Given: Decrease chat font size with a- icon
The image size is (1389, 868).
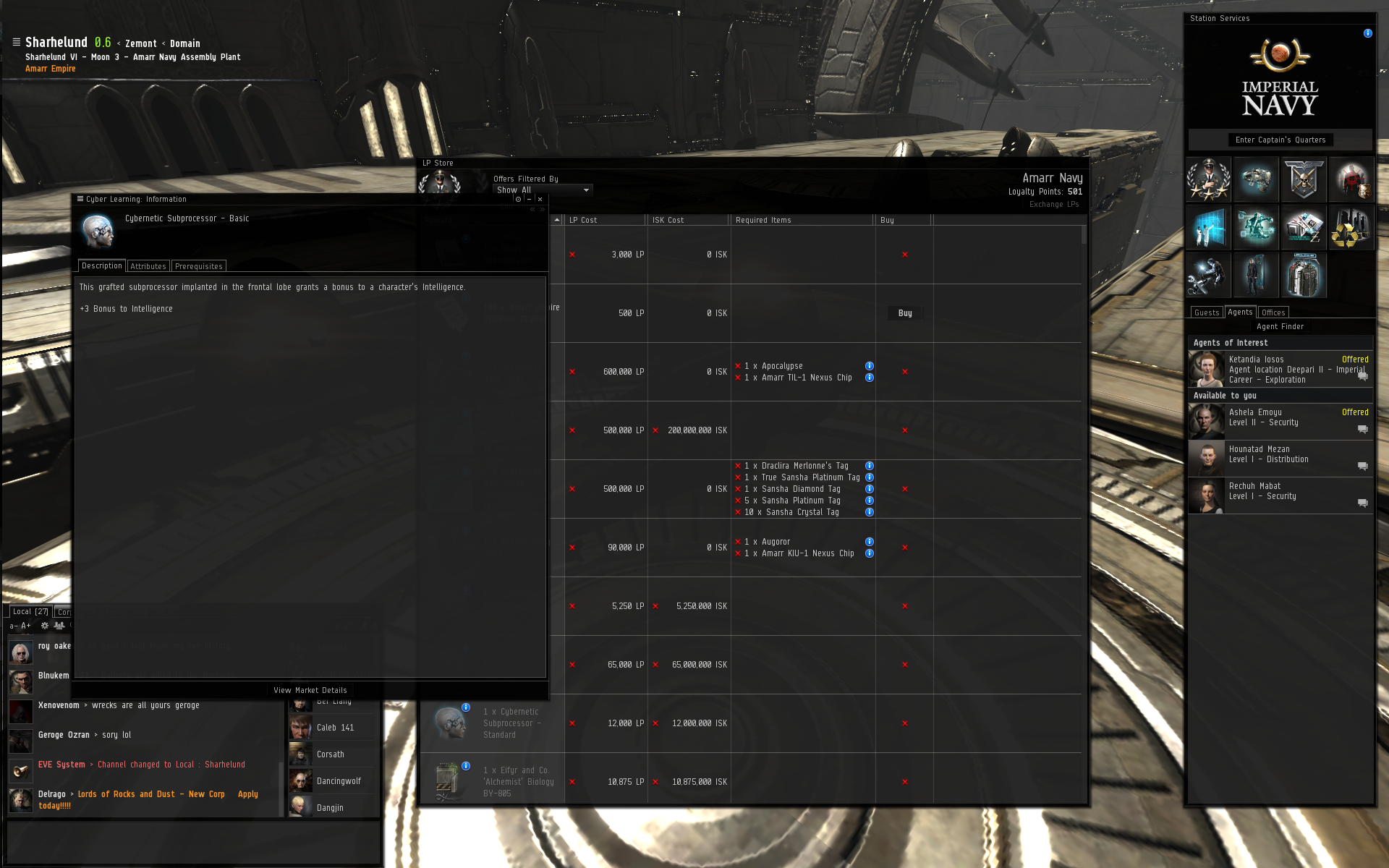Looking at the screenshot, I should click(13, 626).
